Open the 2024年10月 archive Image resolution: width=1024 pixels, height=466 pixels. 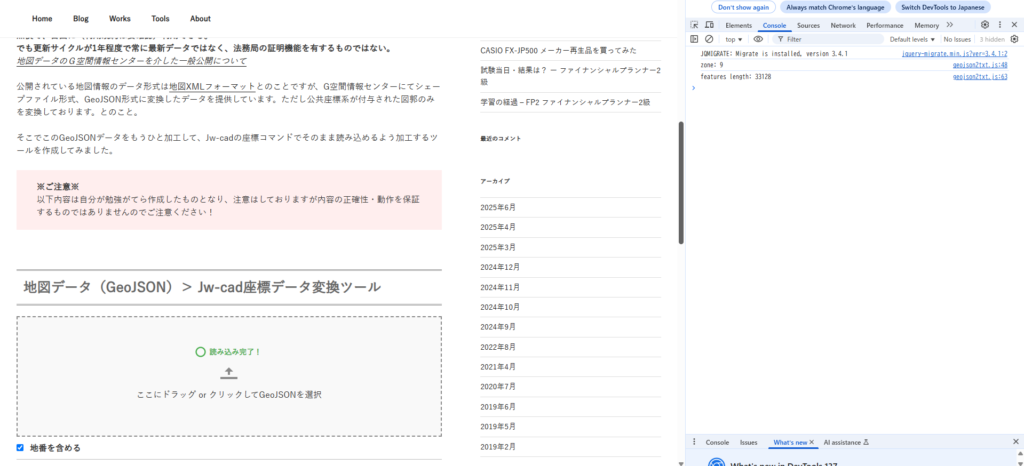click(500, 307)
